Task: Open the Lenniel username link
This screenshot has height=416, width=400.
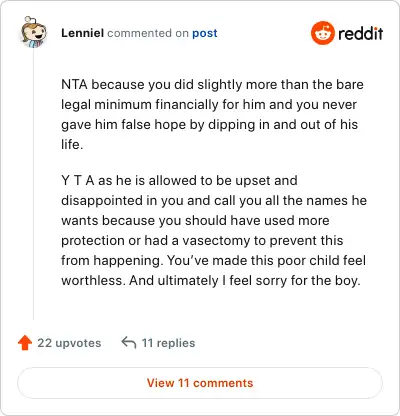Action: (82, 33)
